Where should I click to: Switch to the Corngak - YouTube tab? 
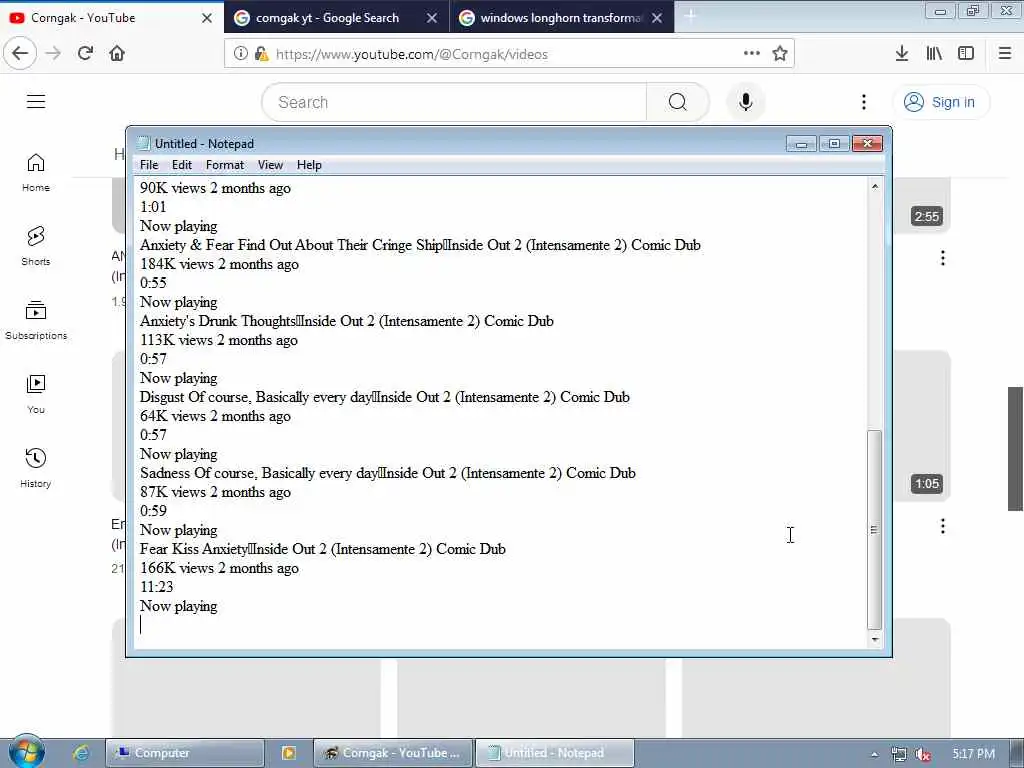click(112, 18)
